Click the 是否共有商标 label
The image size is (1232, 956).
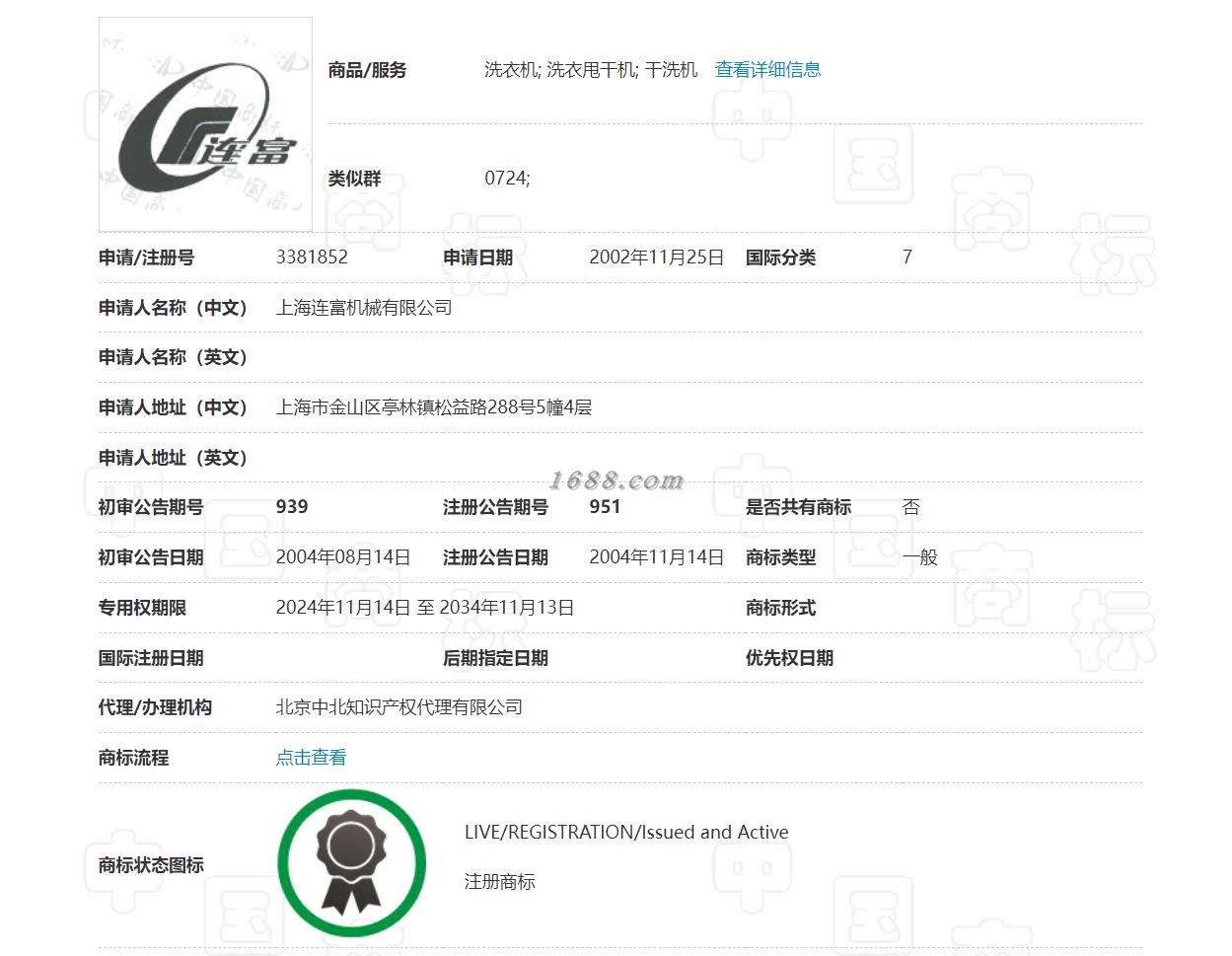[x=798, y=507]
